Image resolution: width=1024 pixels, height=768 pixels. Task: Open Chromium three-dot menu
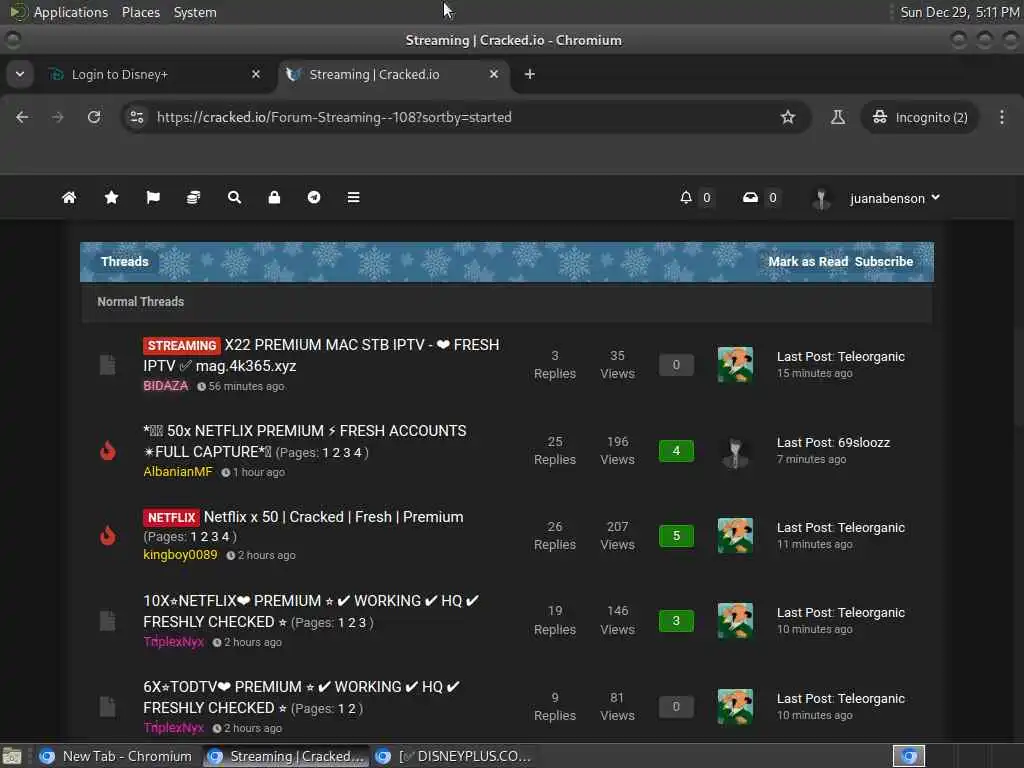tap(1002, 117)
